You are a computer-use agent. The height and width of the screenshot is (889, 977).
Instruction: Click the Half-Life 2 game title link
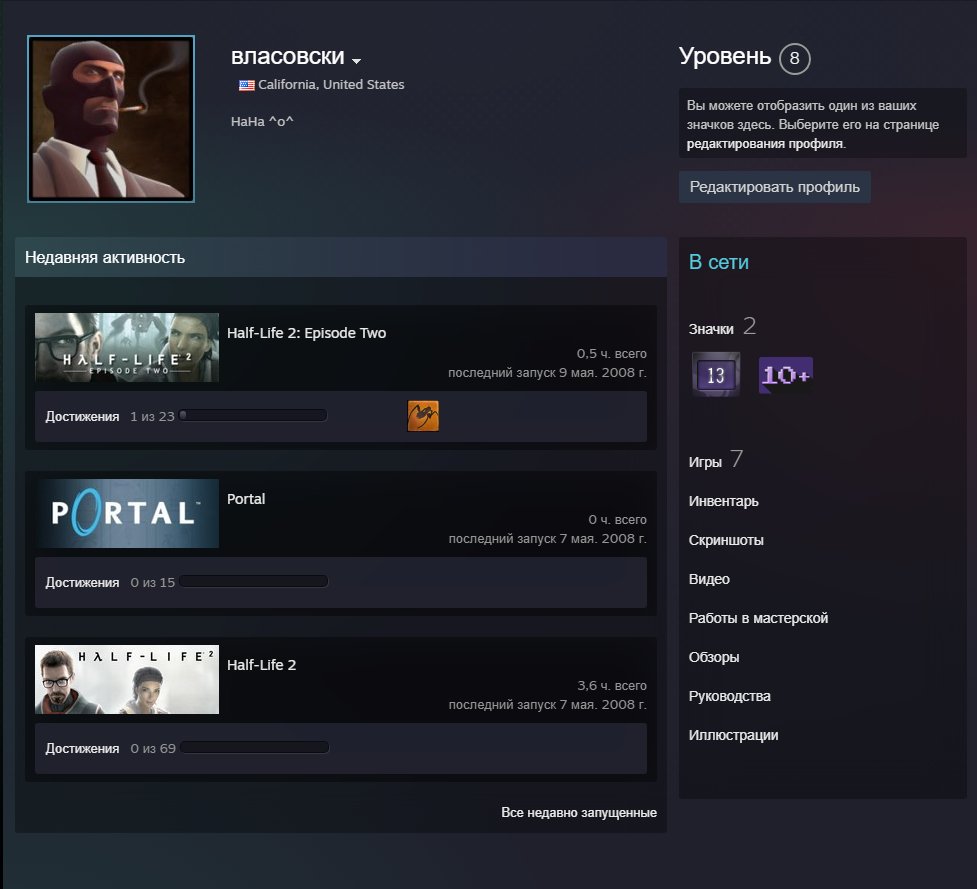(262, 665)
